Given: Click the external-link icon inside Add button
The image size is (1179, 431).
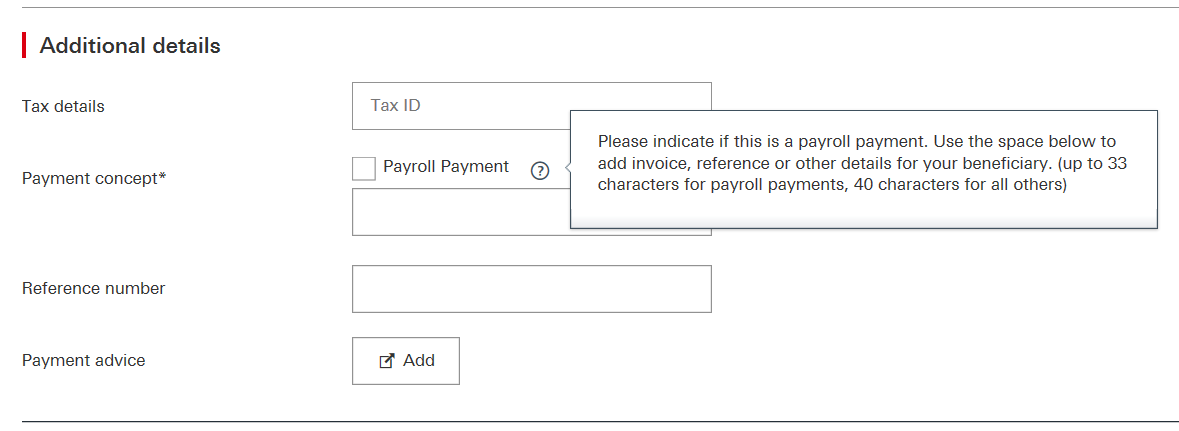Looking at the screenshot, I should (386, 361).
